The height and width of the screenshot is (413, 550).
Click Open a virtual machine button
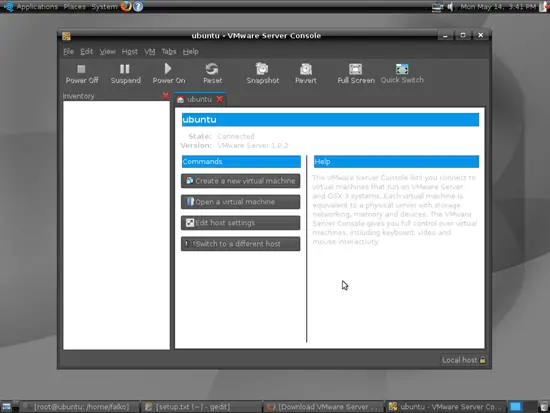tap(241, 202)
